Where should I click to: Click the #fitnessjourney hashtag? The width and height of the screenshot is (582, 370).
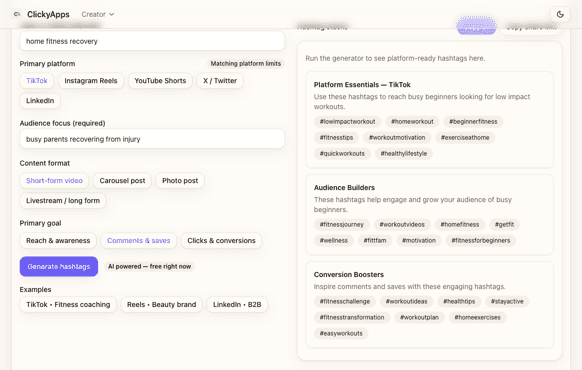(341, 224)
